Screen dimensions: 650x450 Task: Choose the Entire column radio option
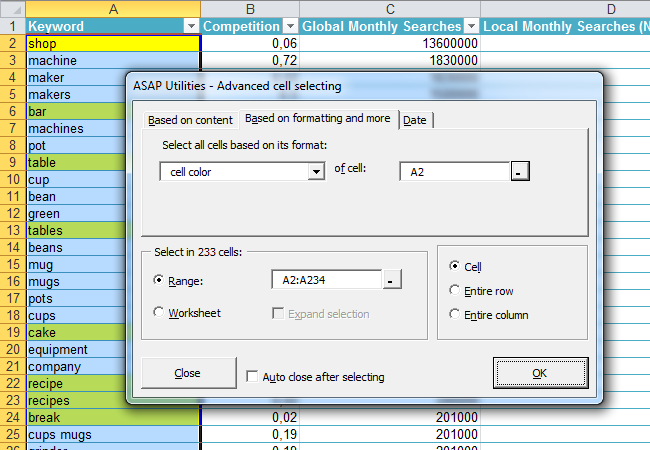[455, 314]
